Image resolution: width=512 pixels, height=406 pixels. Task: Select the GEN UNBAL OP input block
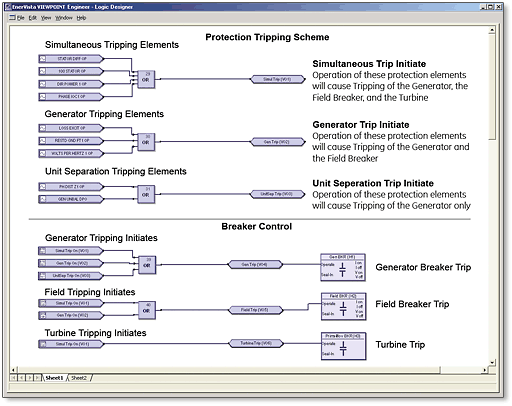pyautogui.click(x=71, y=199)
